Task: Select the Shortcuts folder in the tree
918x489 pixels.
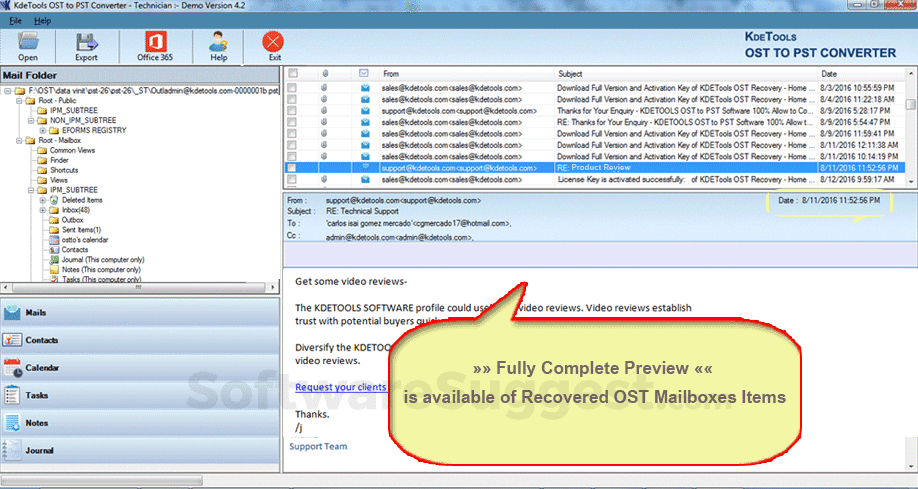Action: (64, 170)
